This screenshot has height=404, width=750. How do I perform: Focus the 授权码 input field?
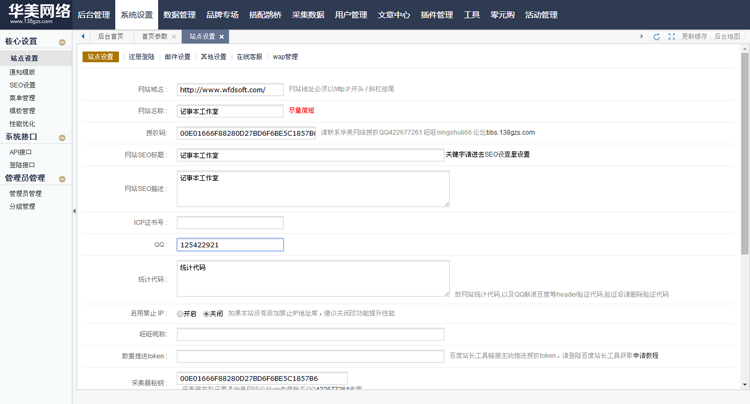(246, 133)
